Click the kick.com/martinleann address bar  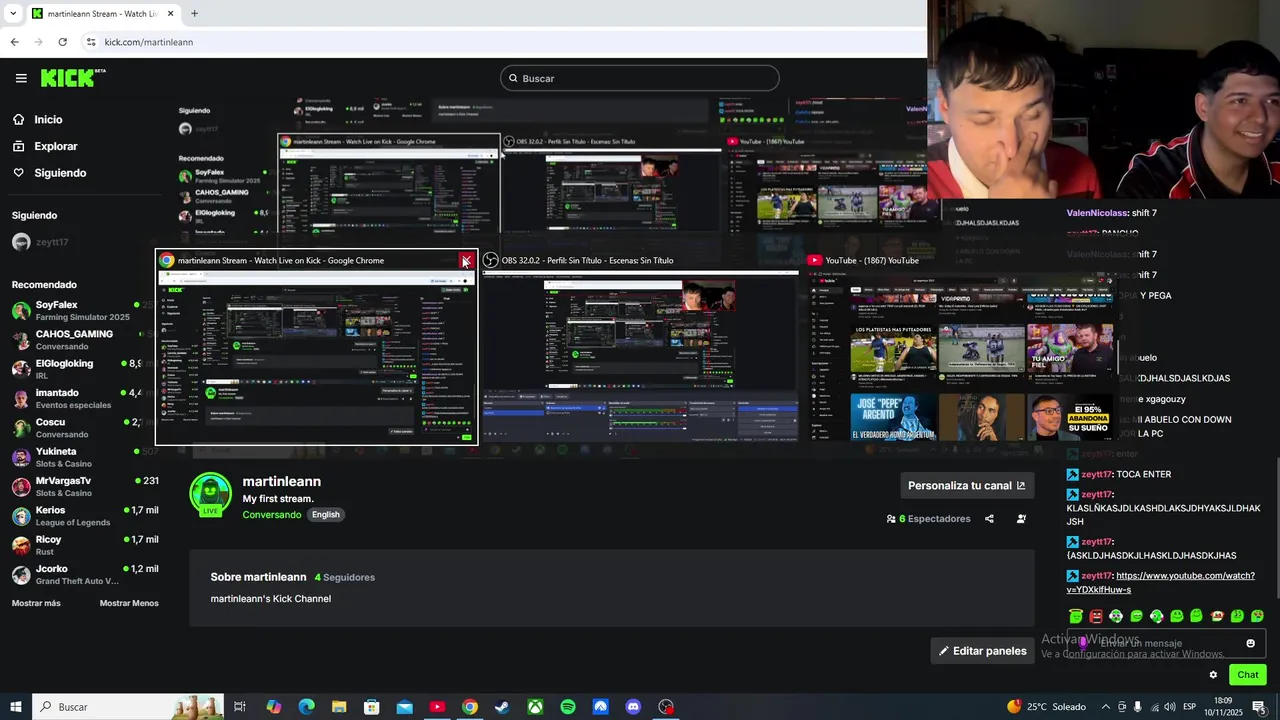point(149,42)
